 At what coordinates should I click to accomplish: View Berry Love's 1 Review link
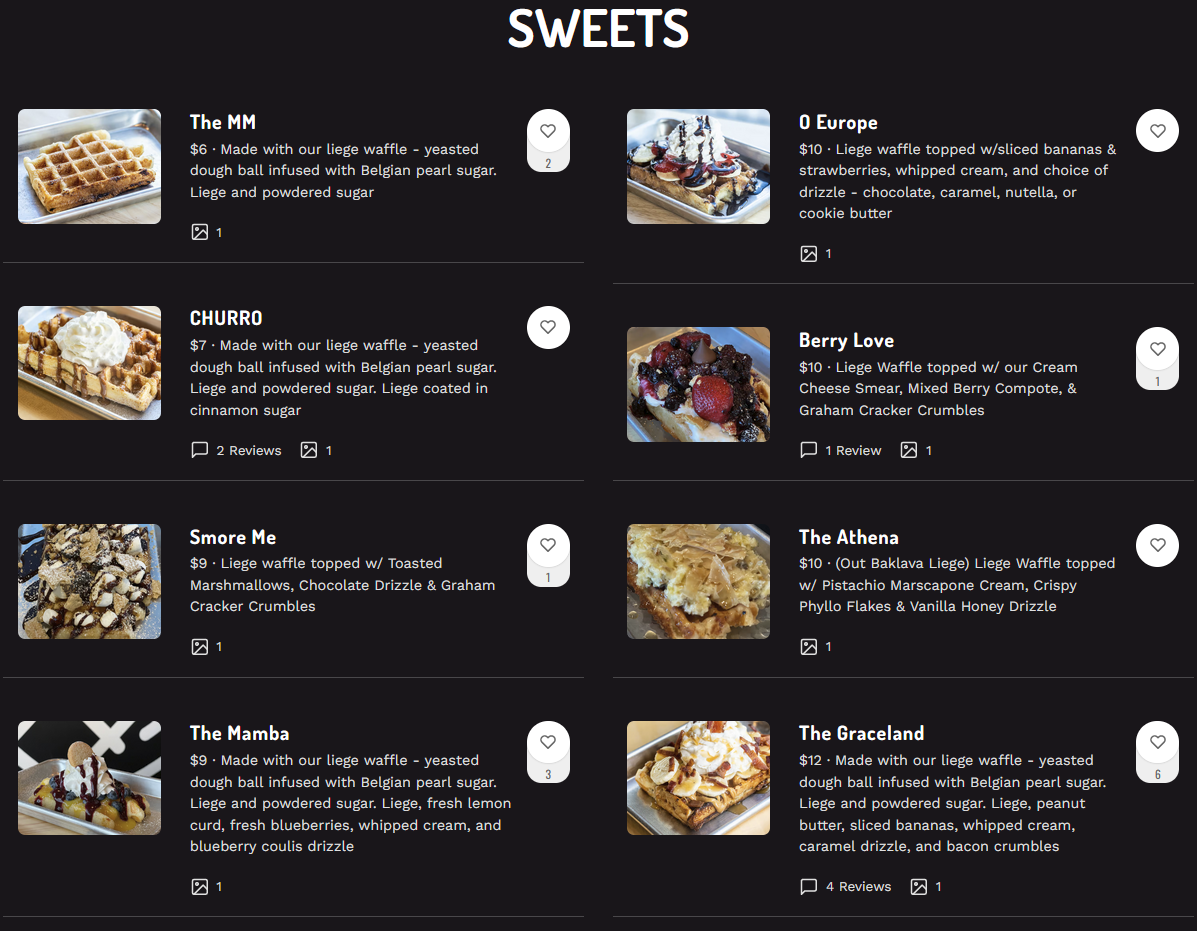pyautogui.click(x=842, y=451)
